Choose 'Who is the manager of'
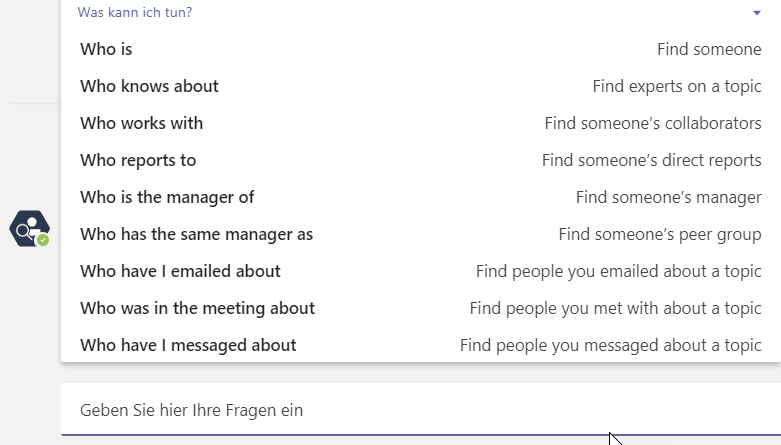 421,197
